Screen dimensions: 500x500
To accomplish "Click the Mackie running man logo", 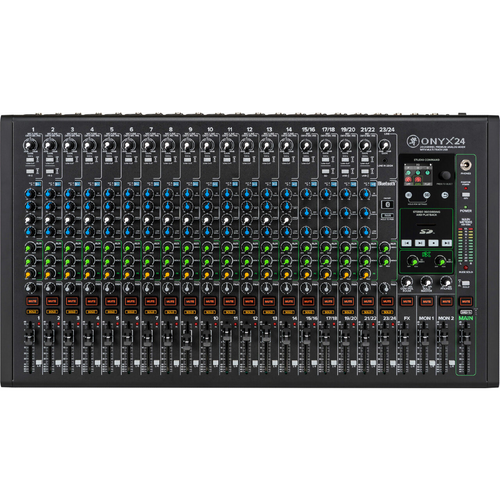I will coord(413,141).
